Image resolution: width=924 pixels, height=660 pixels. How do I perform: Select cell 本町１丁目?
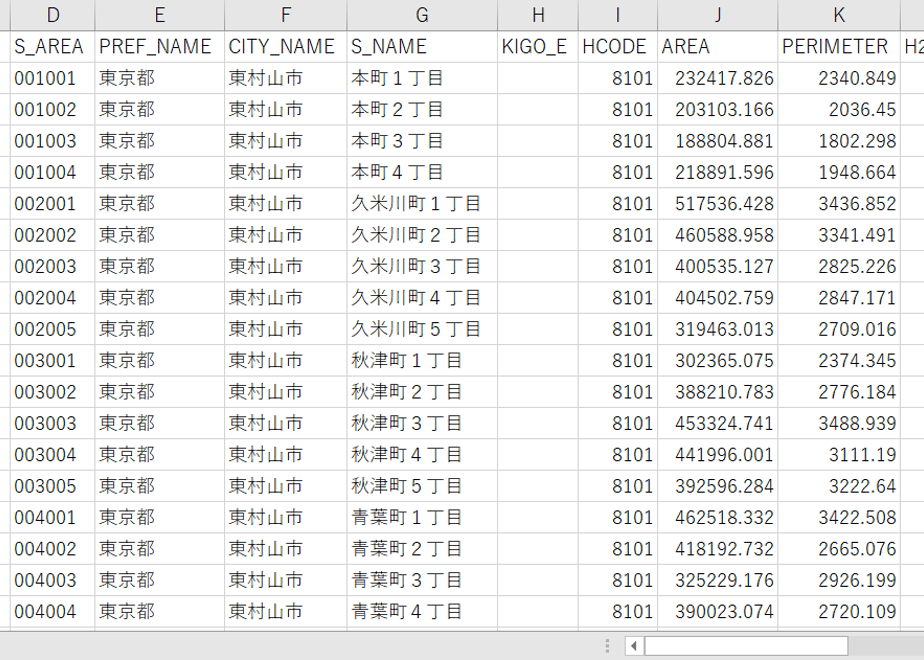pyautogui.click(x=422, y=78)
